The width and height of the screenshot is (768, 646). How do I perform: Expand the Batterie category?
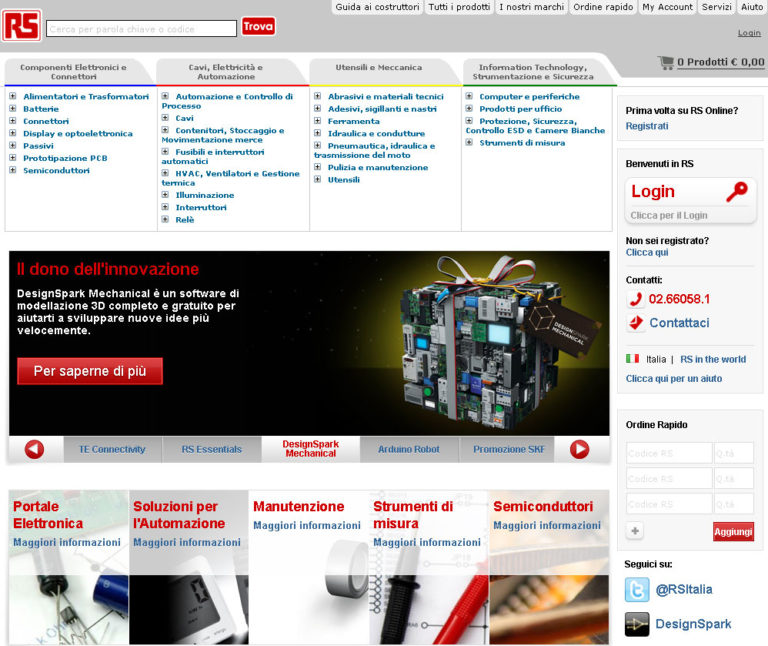click(x=13, y=108)
